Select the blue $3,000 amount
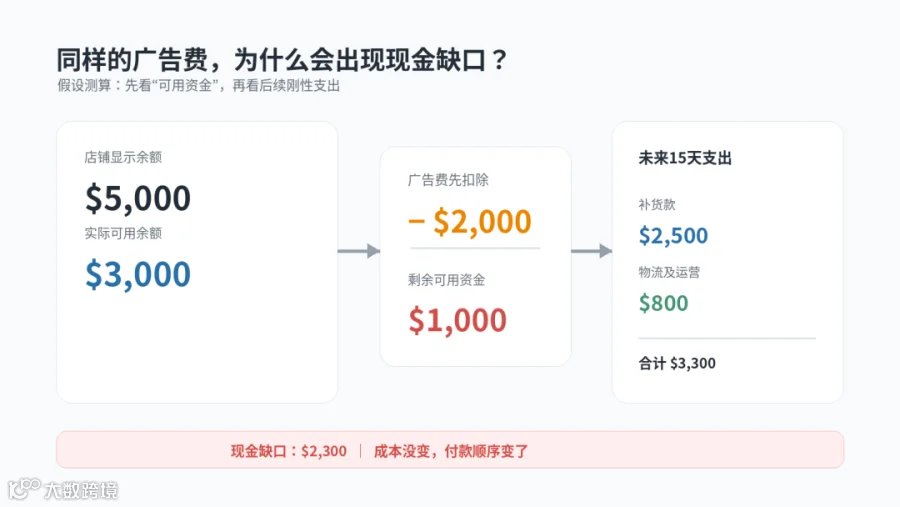 pos(138,274)
